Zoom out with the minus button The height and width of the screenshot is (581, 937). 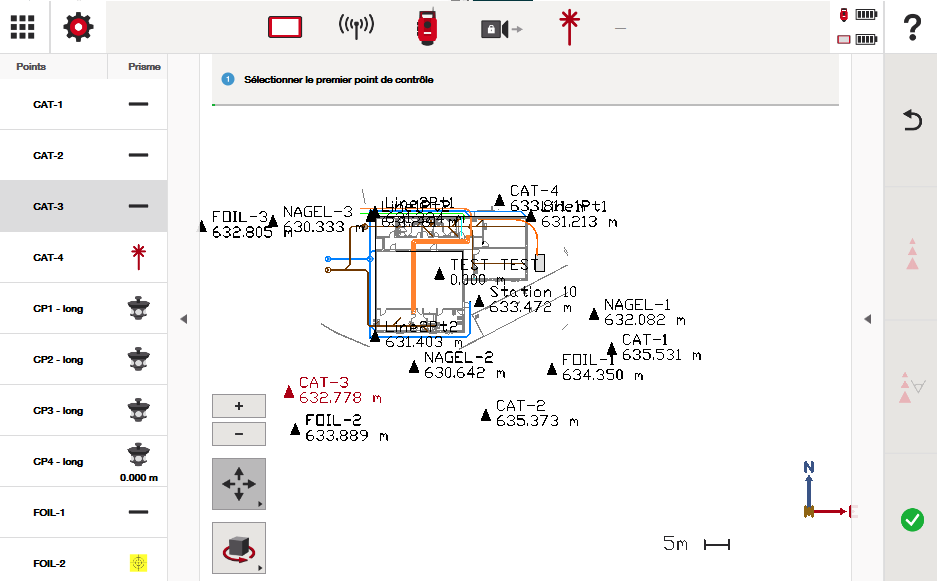tap(239, 434)
